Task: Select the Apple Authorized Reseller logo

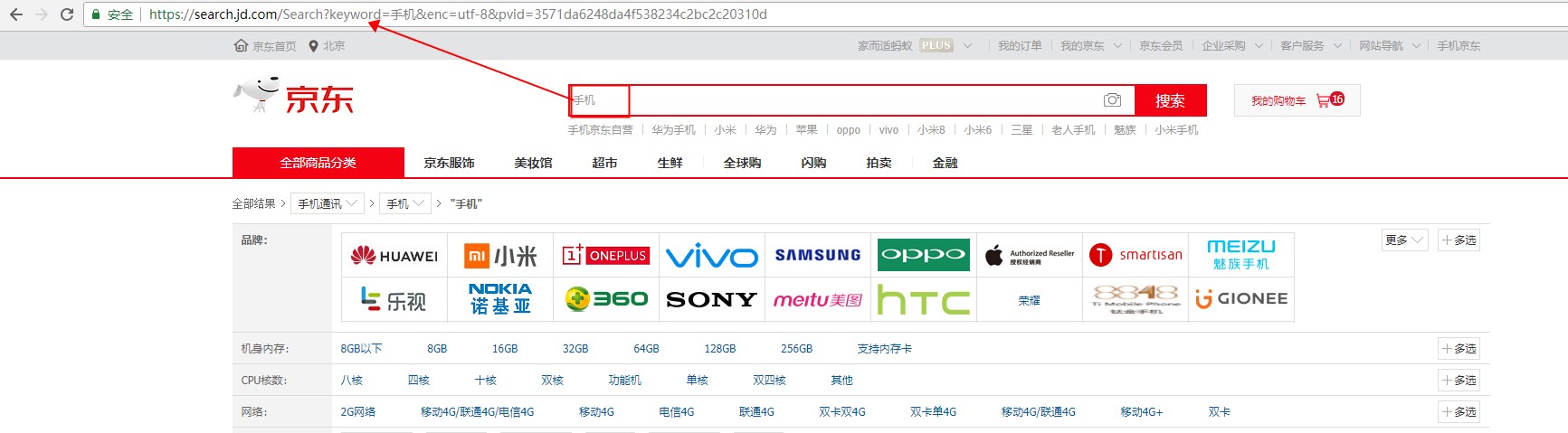Action: [1030, 257]
